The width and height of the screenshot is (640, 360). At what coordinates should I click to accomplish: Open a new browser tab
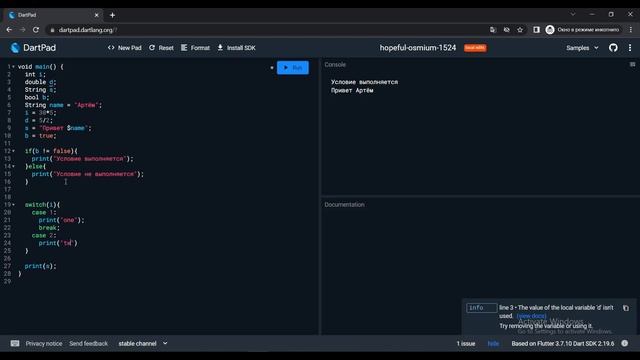(x=112, y=15)
